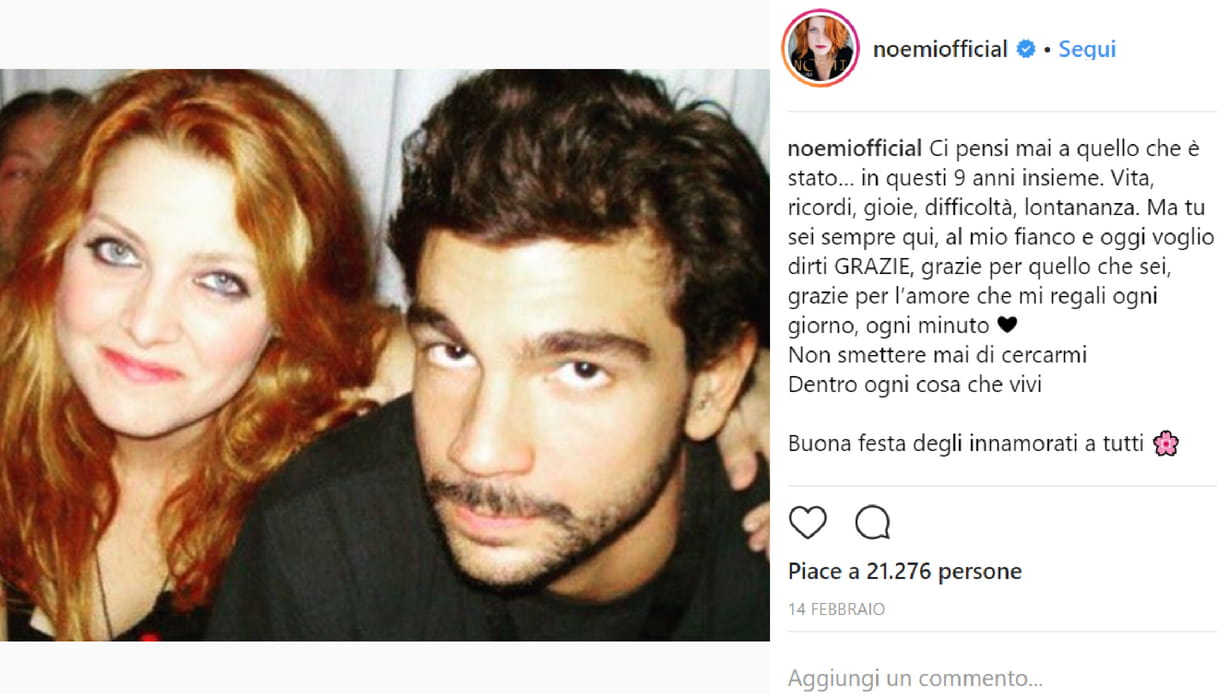The image size is (1217, 694).
Task: Click the blue verified badge
Action: tap(1026, 49)
